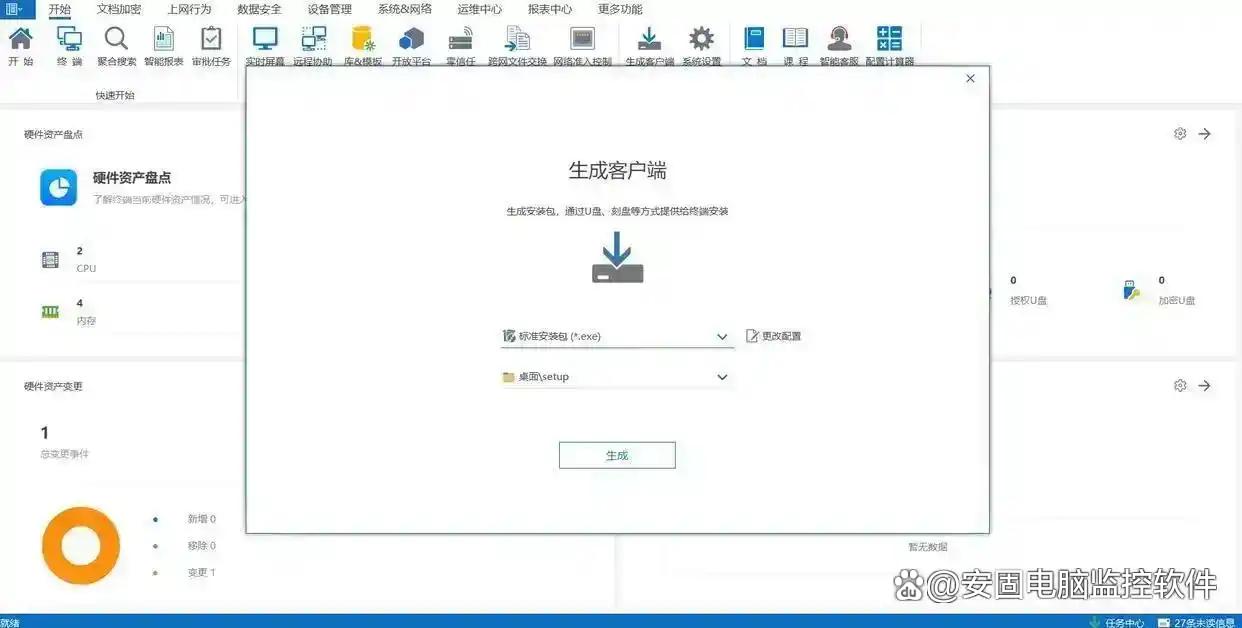Click the 加密U盘 USB drive icon
Viewport: 1242px width, 628px height.
[1131, 290]
